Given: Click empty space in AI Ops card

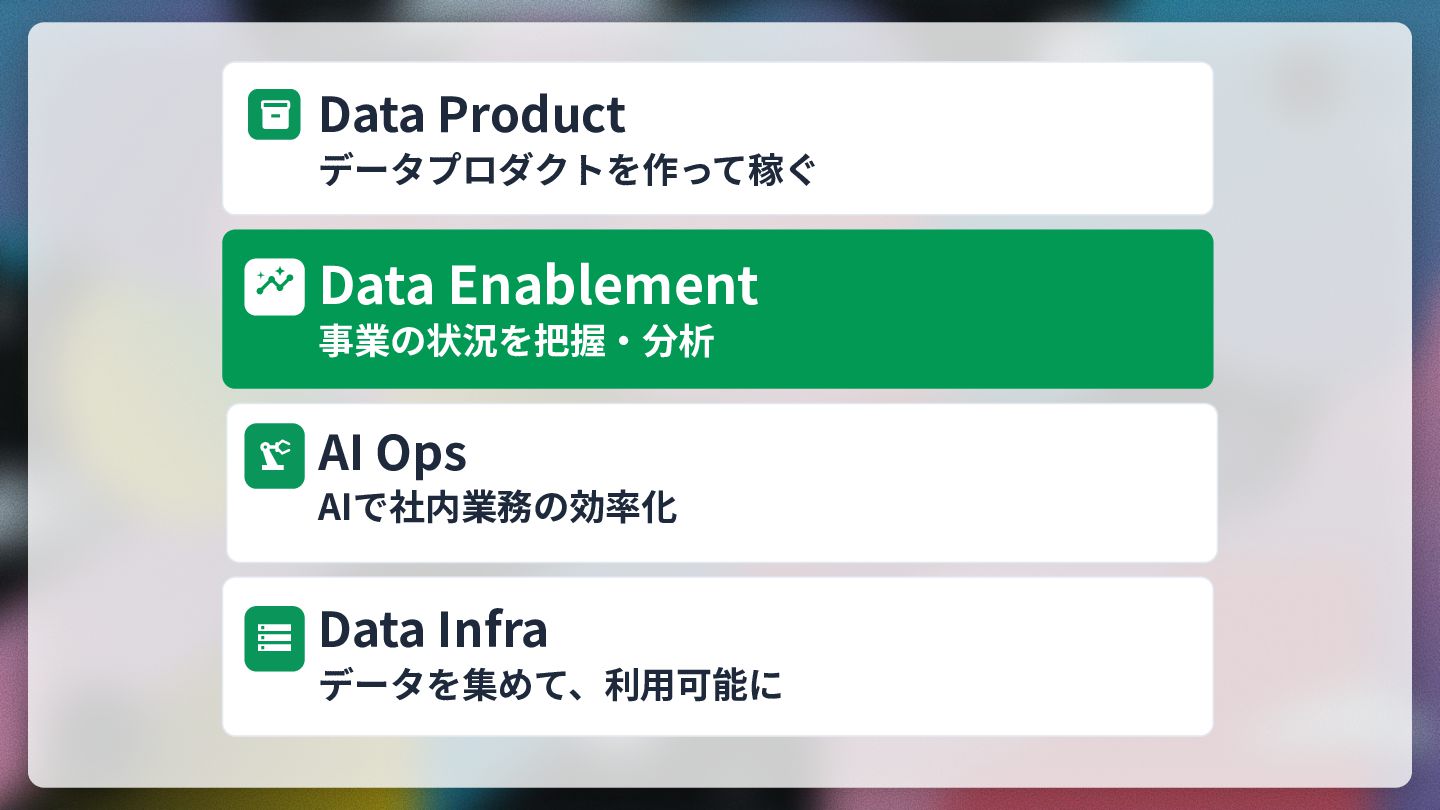Looking at the screenshot, I should click(x=1000, y=483).
